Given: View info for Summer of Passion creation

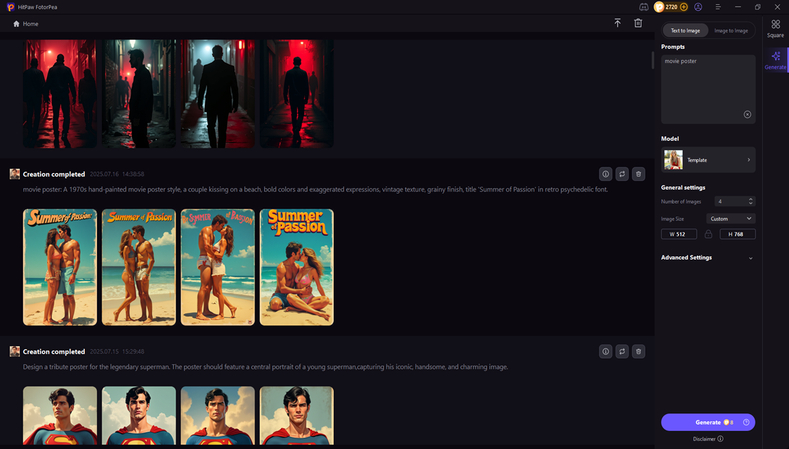Looking at the screenshot, I should click(x=605, y=174).
